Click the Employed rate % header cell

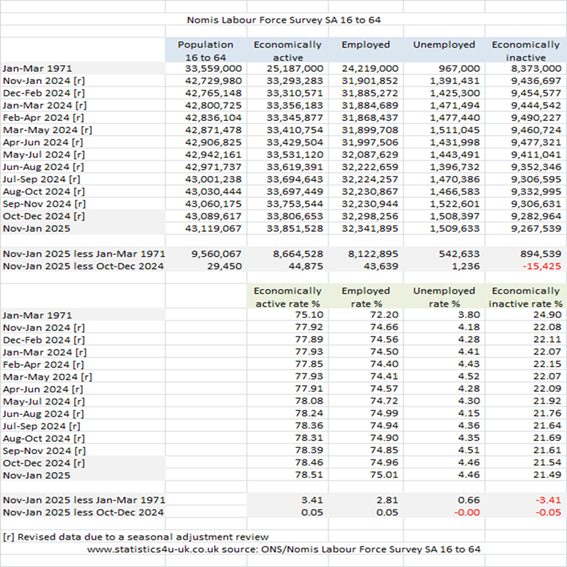(x=366, y=297)
